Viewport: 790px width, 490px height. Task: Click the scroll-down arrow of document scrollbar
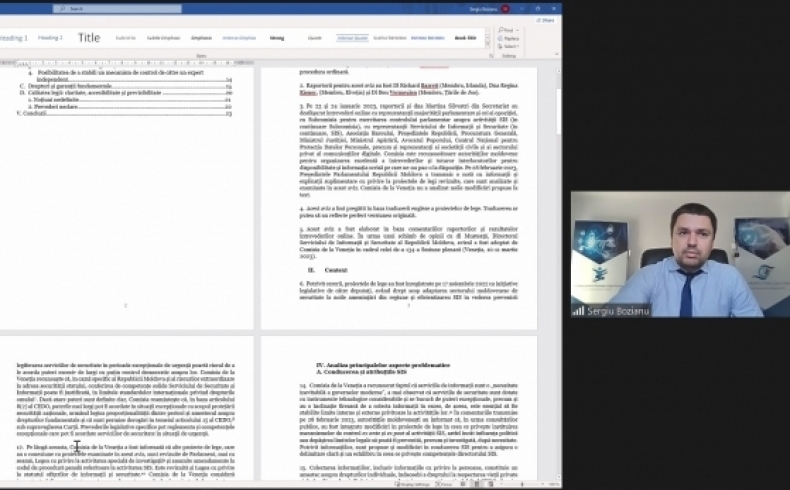pyautogui.click(x=559, y=476)
